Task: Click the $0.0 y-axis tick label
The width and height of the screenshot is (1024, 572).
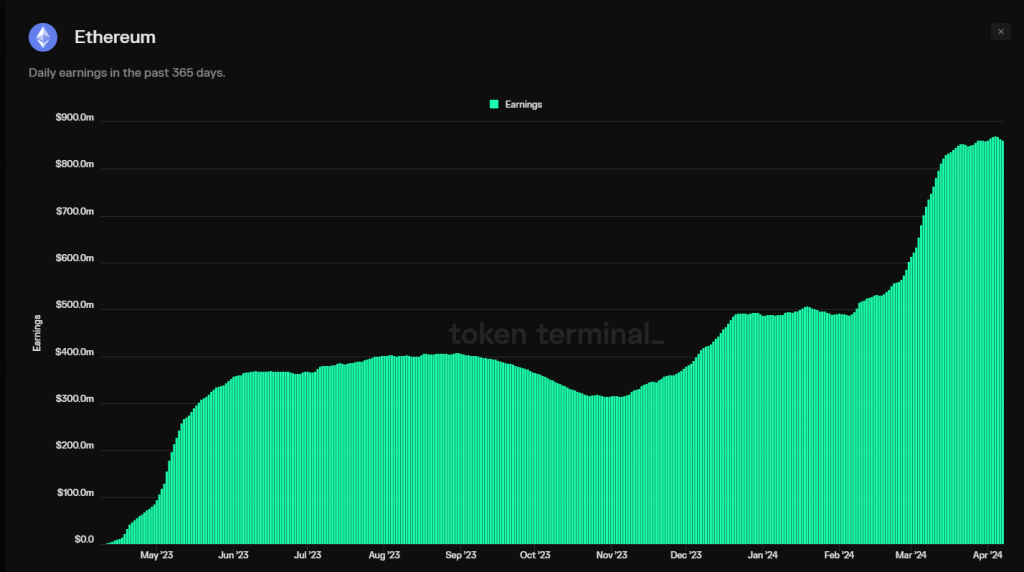Action: [x=83, y=540]
